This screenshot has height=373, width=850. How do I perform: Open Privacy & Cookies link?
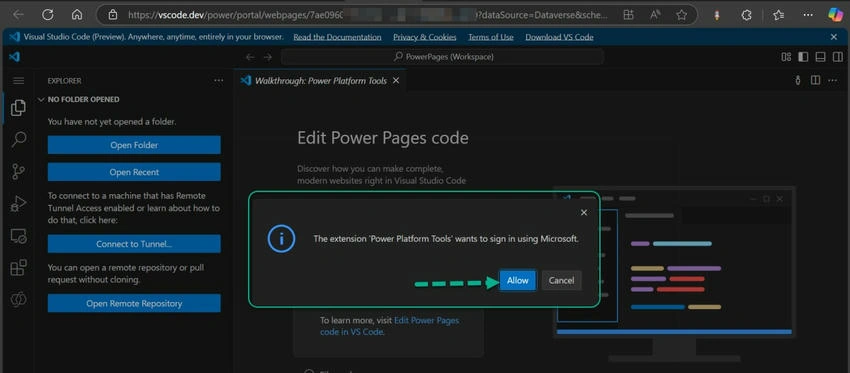(x=424, y=37)
